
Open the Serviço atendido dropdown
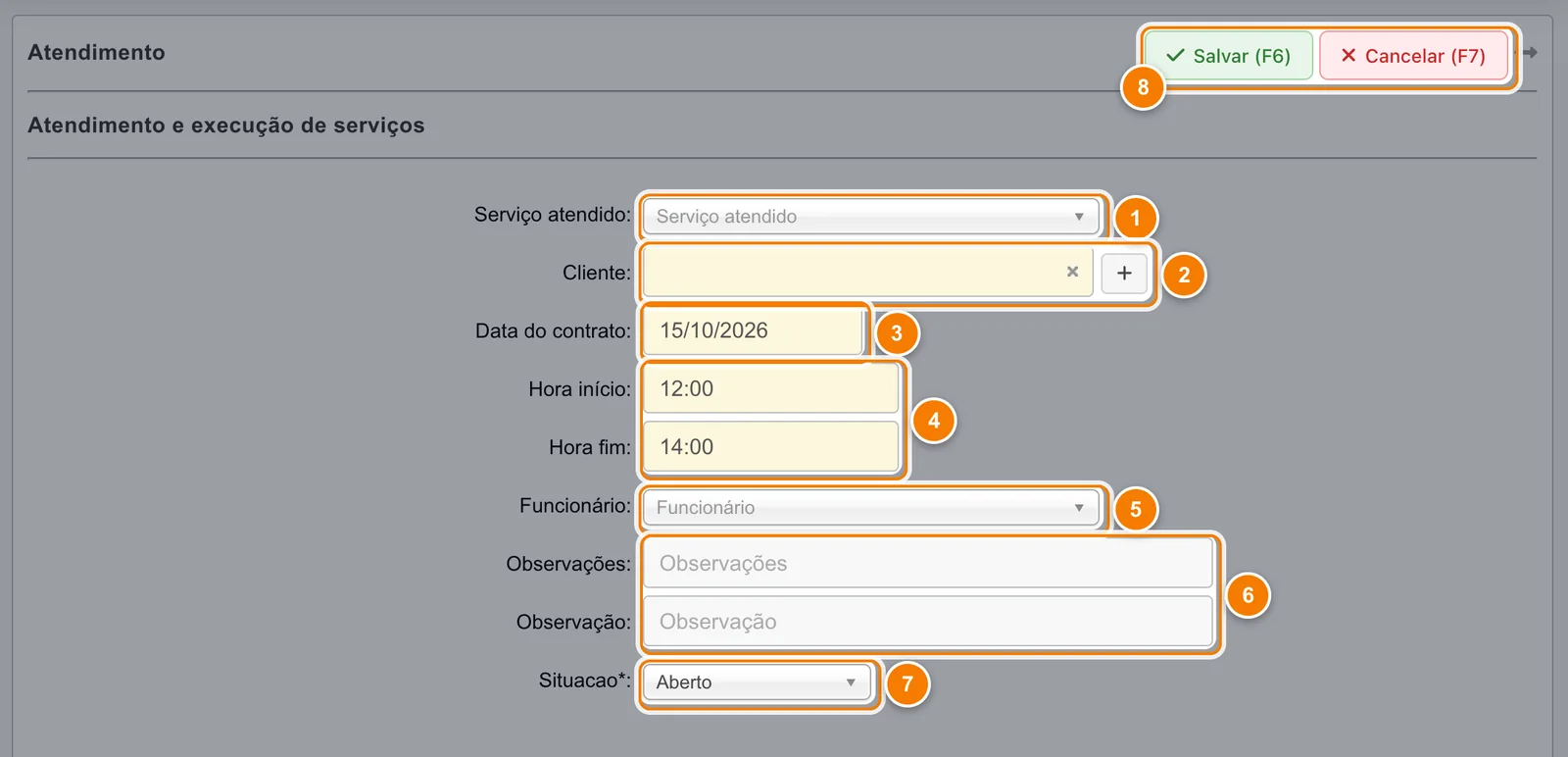tap(870, 217)
